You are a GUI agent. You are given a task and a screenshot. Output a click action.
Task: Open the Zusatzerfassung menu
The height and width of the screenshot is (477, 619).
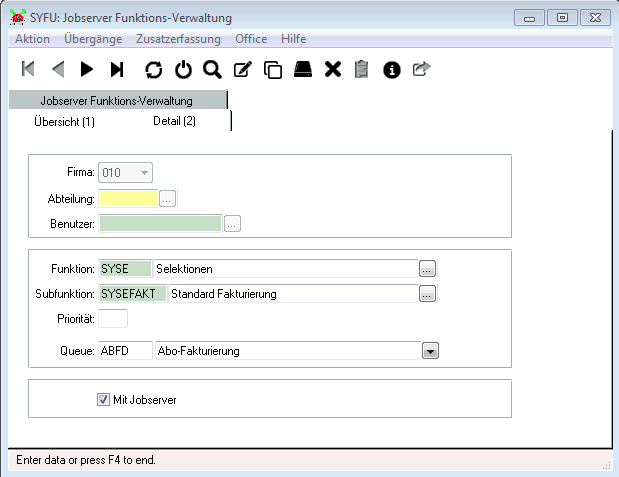pos(179,39)
